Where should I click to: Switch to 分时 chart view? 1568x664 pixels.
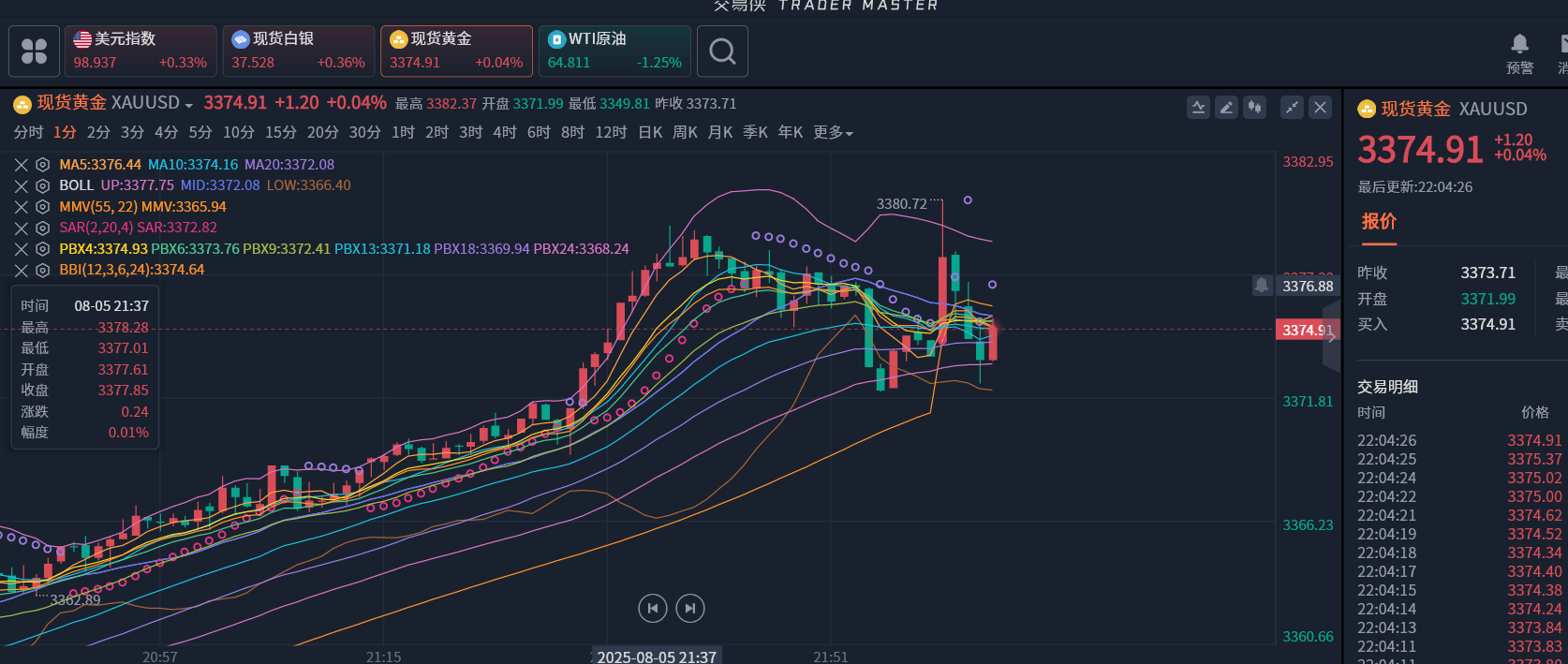28,133
